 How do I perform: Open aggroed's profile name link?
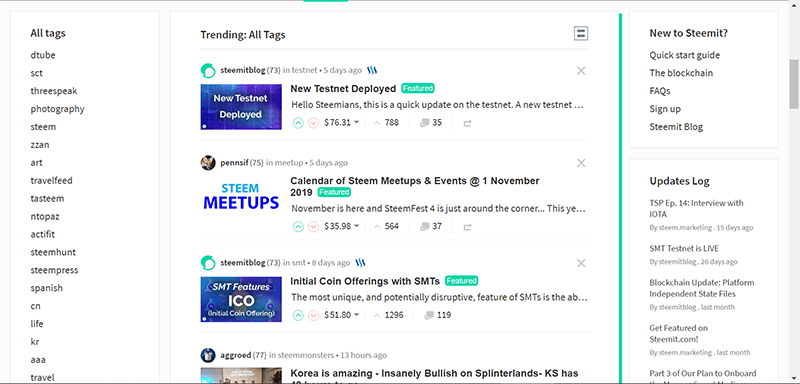(236, 355)
